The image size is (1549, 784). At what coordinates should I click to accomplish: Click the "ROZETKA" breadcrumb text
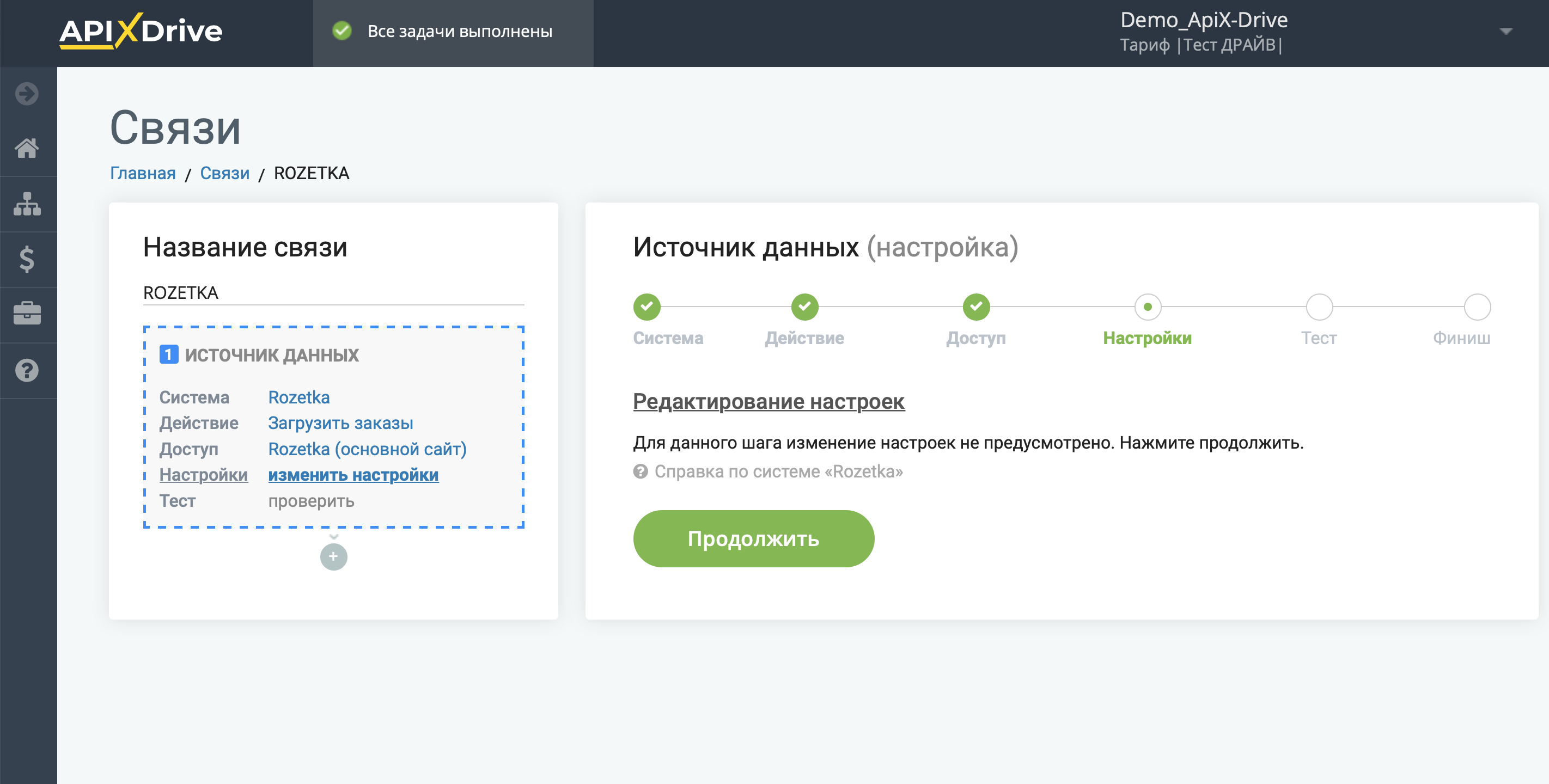312,173
